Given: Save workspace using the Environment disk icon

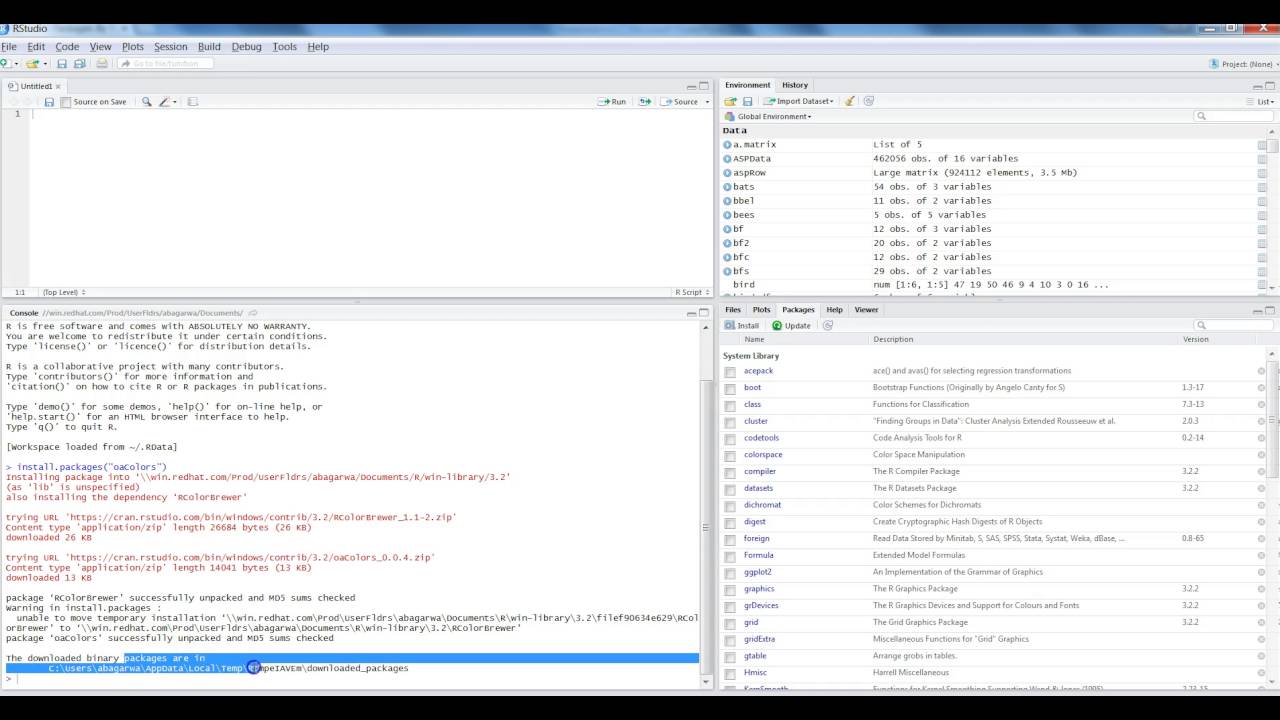Looking at the screenshot, I should [747, 101].
